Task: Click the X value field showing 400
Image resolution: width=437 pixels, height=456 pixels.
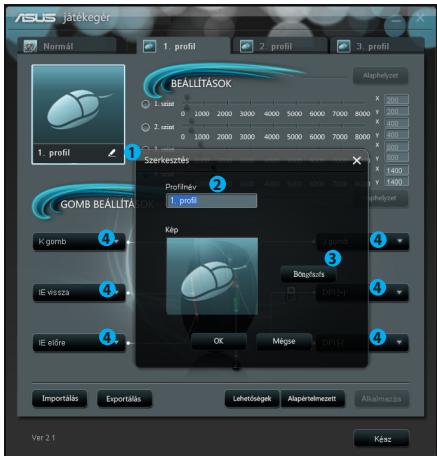Action: pos(396,123)
